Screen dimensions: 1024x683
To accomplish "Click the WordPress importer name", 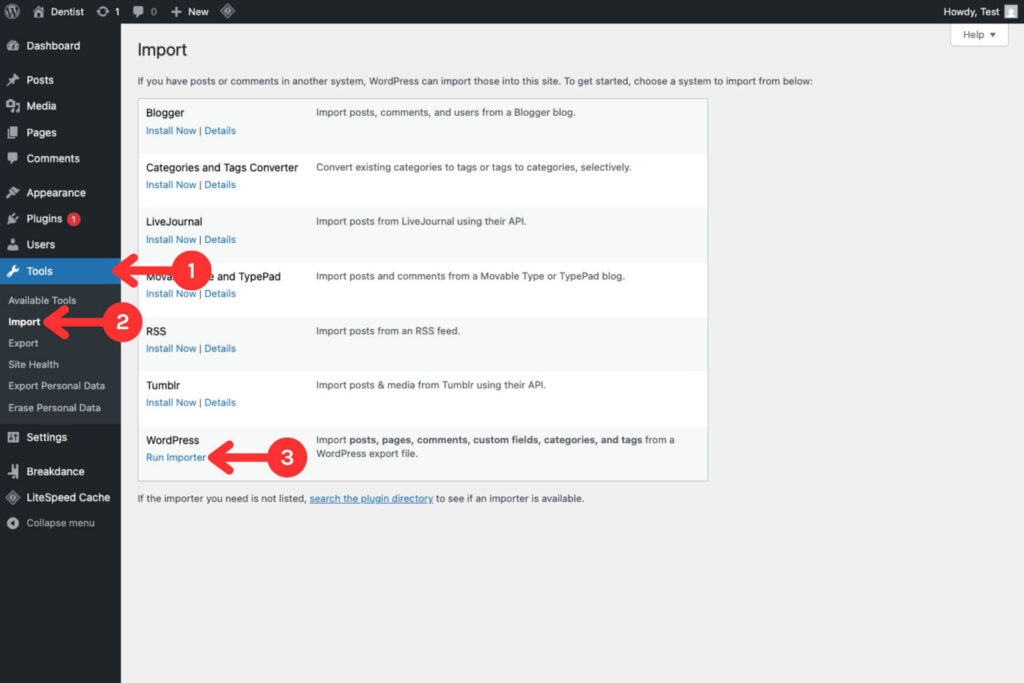I will pos(172,440).
